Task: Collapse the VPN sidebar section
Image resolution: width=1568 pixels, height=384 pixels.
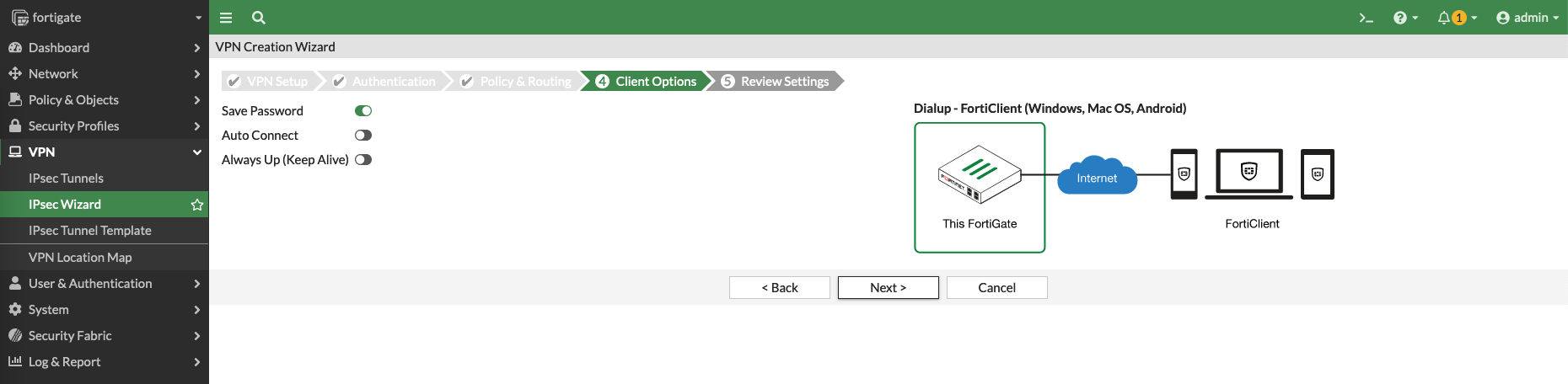Action: tap(104, 152)
